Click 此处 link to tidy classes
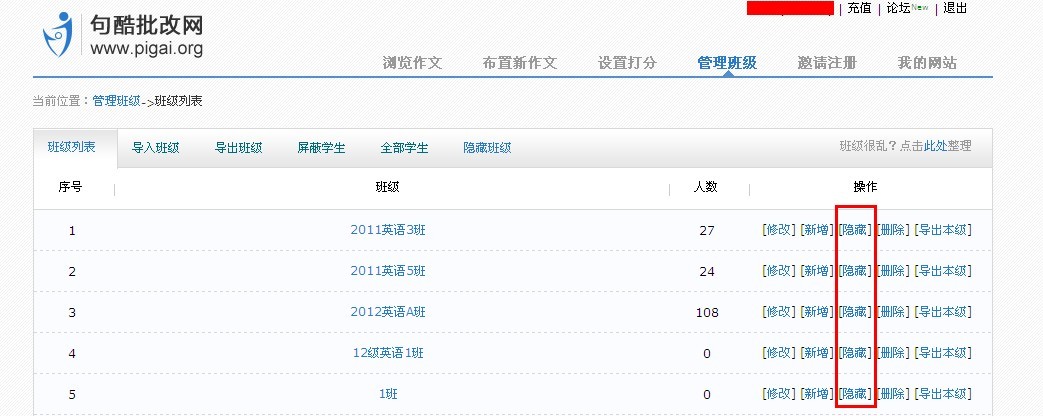The width and height of the screenshot is (1043, 416). pos(935,146)
